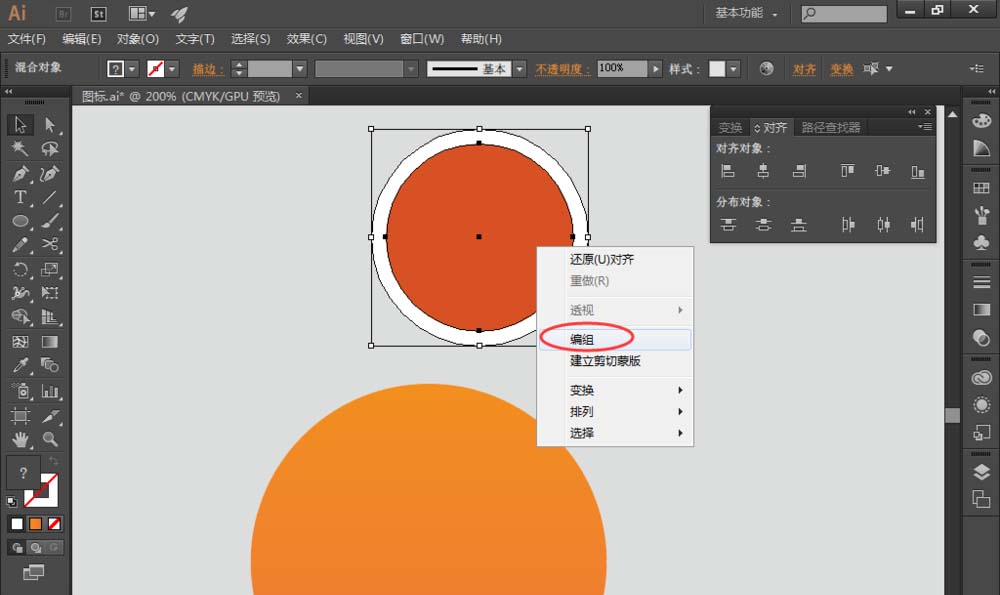Screen dimensions: 1000x595
Task: Expand the opacity slider arrow
Action: click(655, 69)
